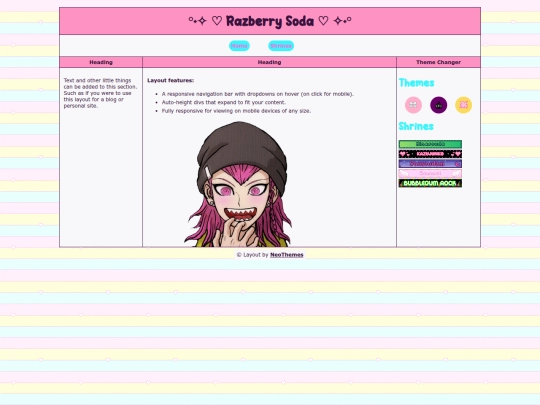Select the 'responsive navigation bar' bullet text
Viewport: 540px width, 405px height.
click(258, 94)
